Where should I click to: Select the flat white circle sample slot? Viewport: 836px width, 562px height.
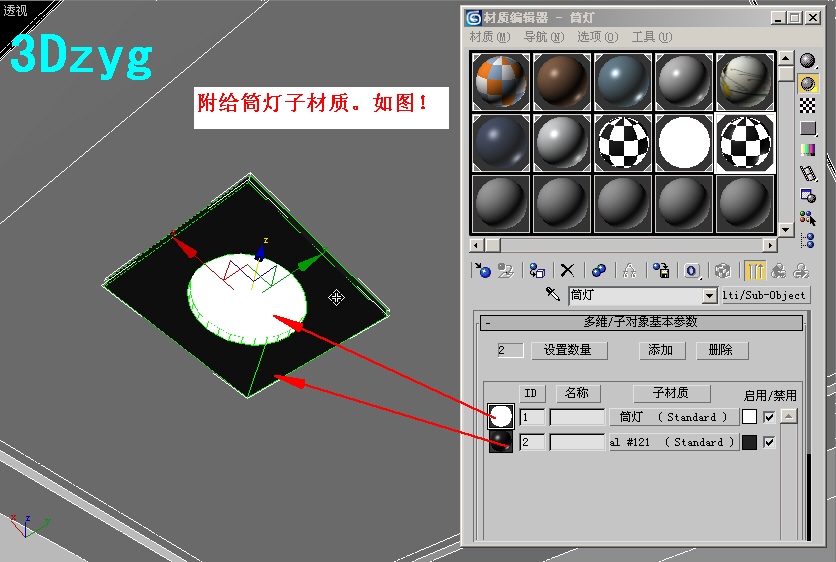(684, 143)
